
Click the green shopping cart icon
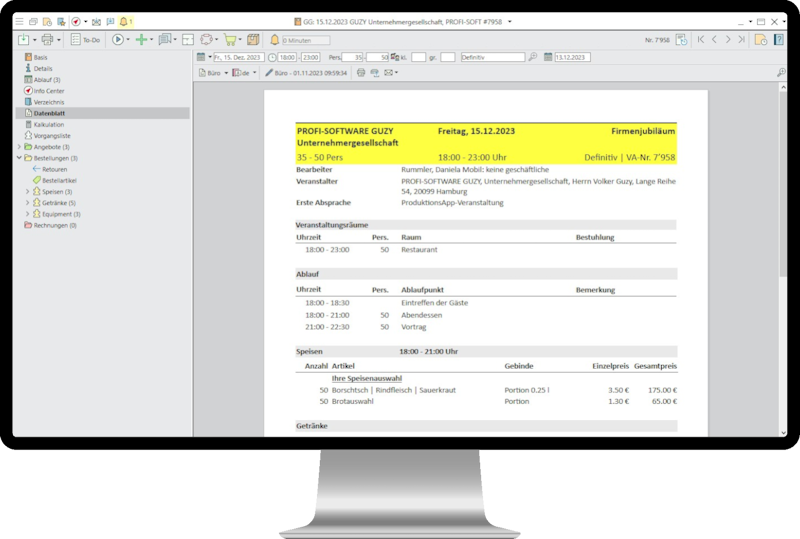click(x=231, y=39)
